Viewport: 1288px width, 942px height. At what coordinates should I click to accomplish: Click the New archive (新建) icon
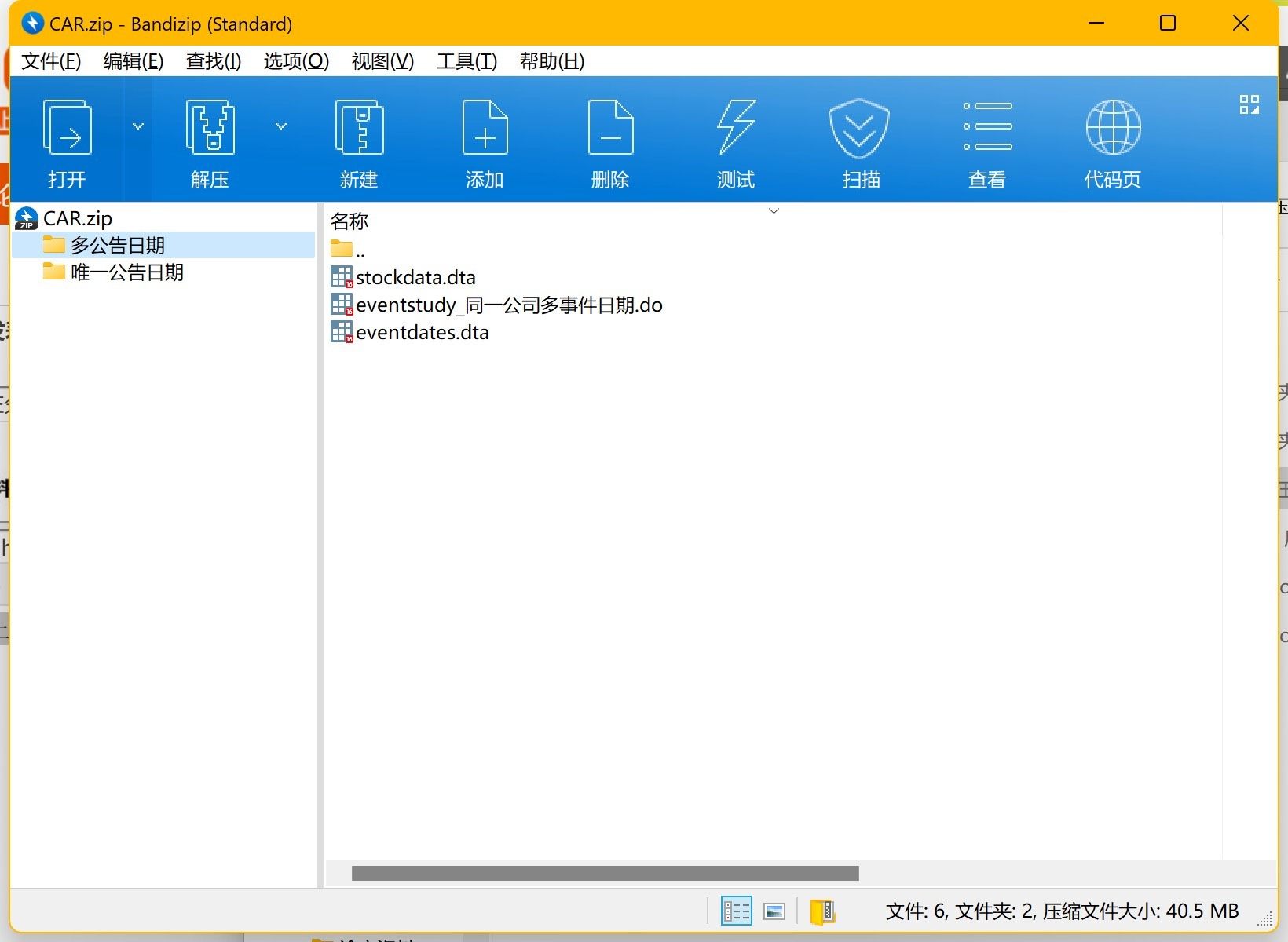(x=359, y=127)
